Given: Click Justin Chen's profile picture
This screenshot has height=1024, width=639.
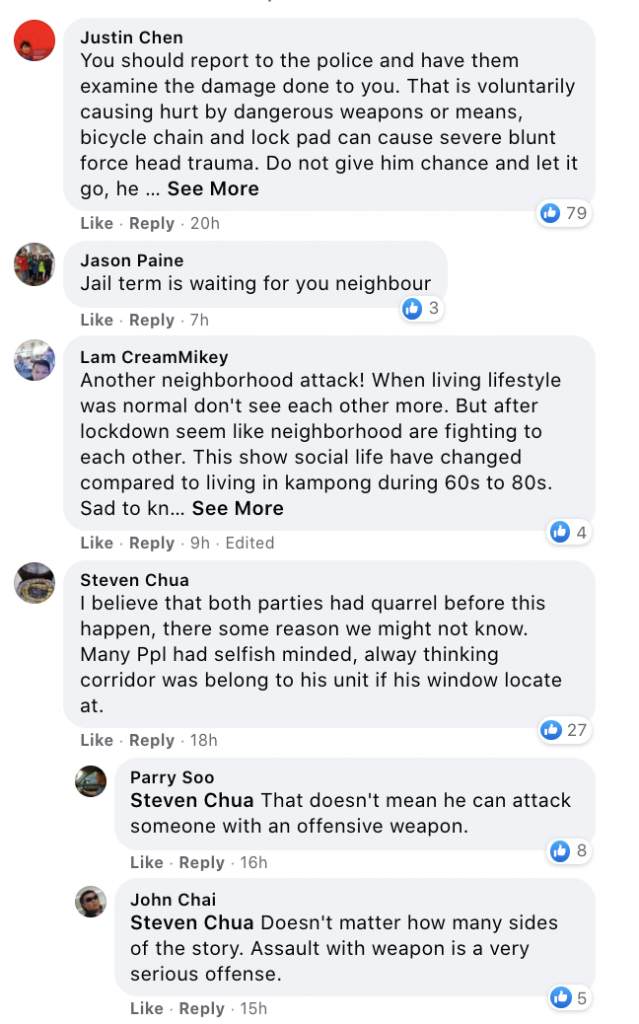Looking at the screenshot, I should [35, 41].
